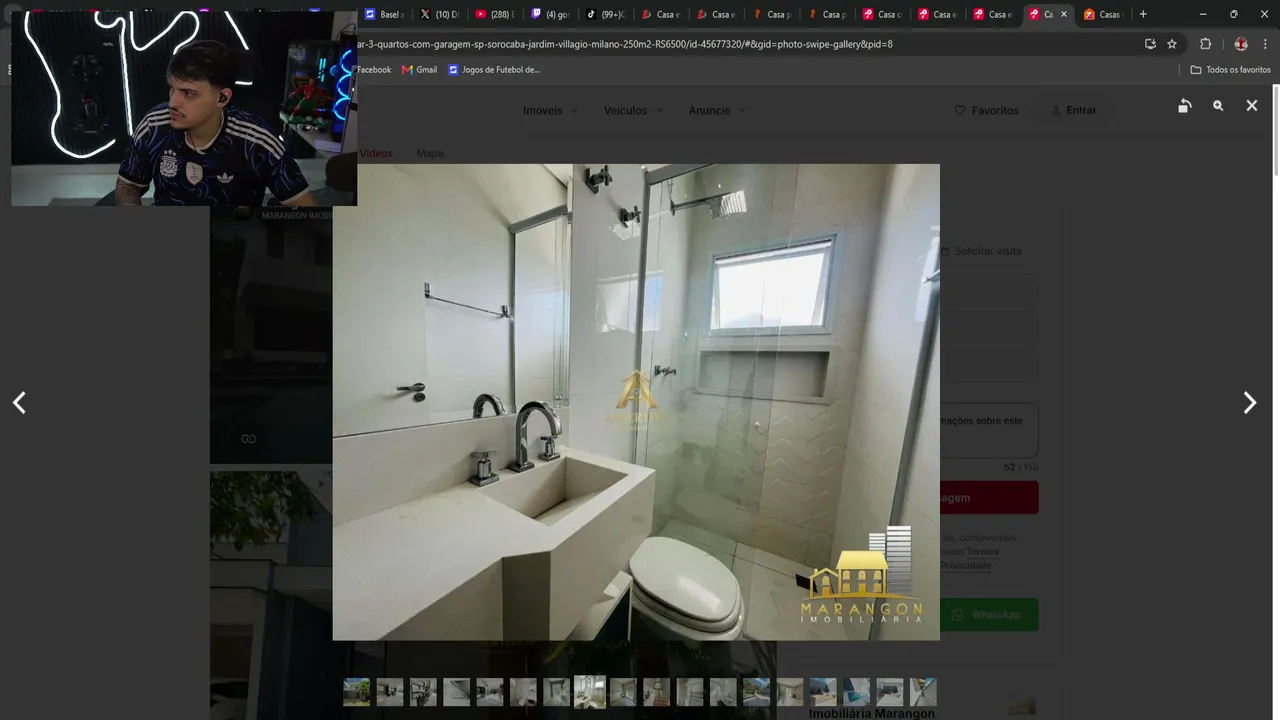
Task: Expand the Imóveis dropdown menu
Action: click(x=550, y=110)
